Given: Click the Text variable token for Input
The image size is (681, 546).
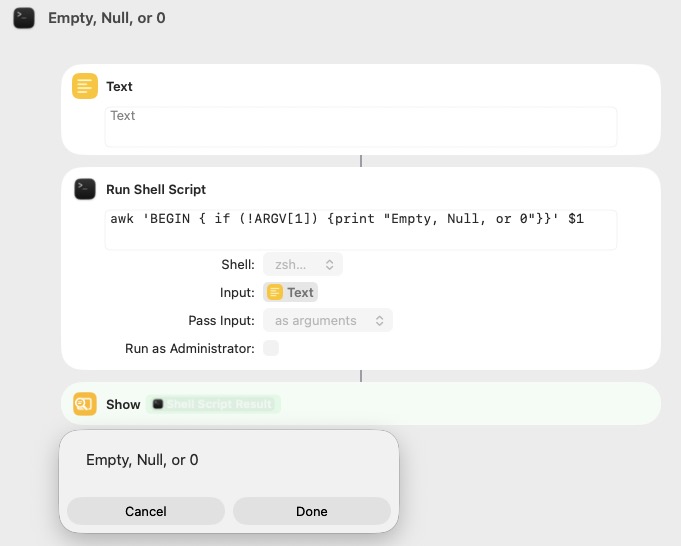Looking at the screenshot, I should pos(291,292).
